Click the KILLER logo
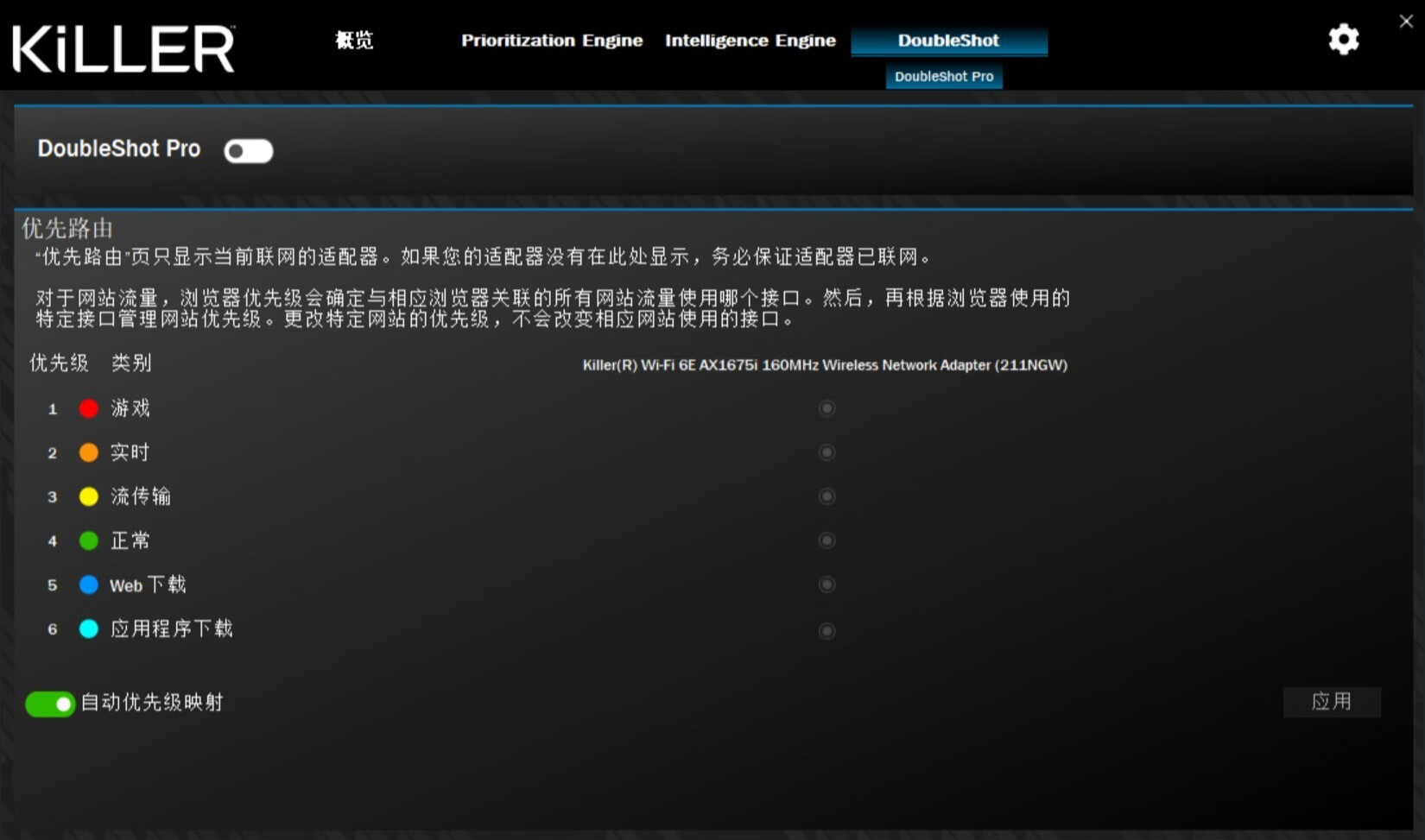 (123, 47)
